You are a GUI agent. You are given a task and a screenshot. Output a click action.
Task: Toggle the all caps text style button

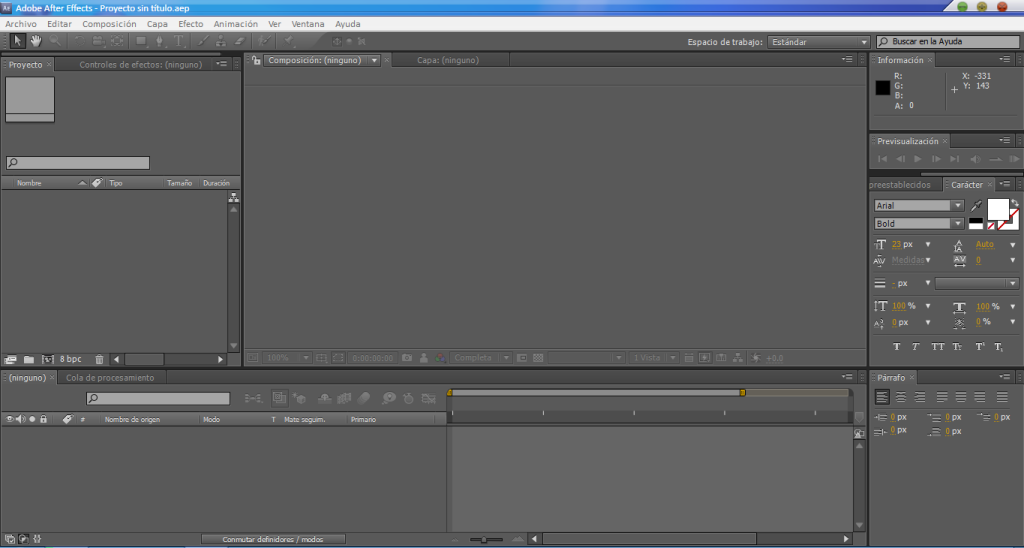click(x=937, y=346)
